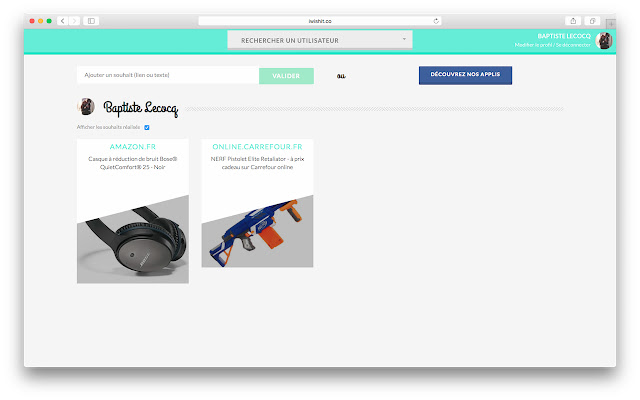Show all tabs using tab overview icon
The image size is (640, 400).
coord(592,21)
